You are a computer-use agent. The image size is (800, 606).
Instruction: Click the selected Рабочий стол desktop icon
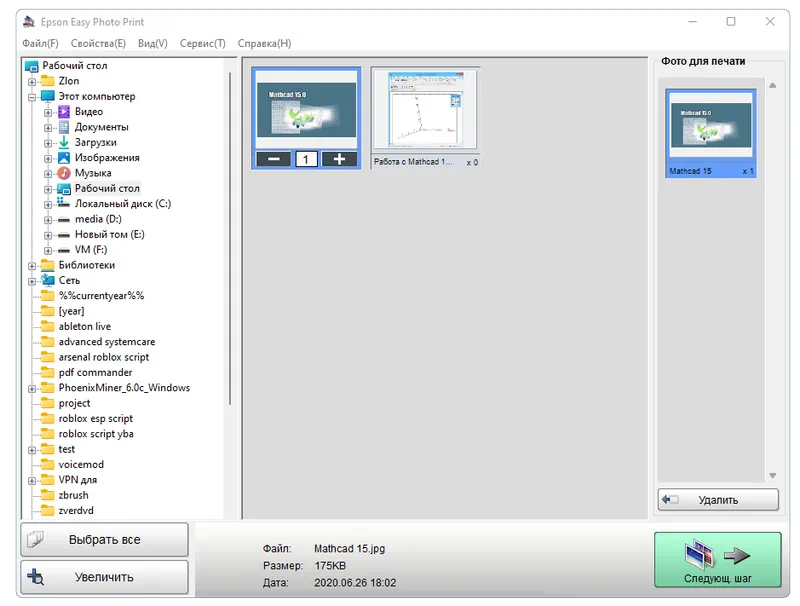click(64, 188)
